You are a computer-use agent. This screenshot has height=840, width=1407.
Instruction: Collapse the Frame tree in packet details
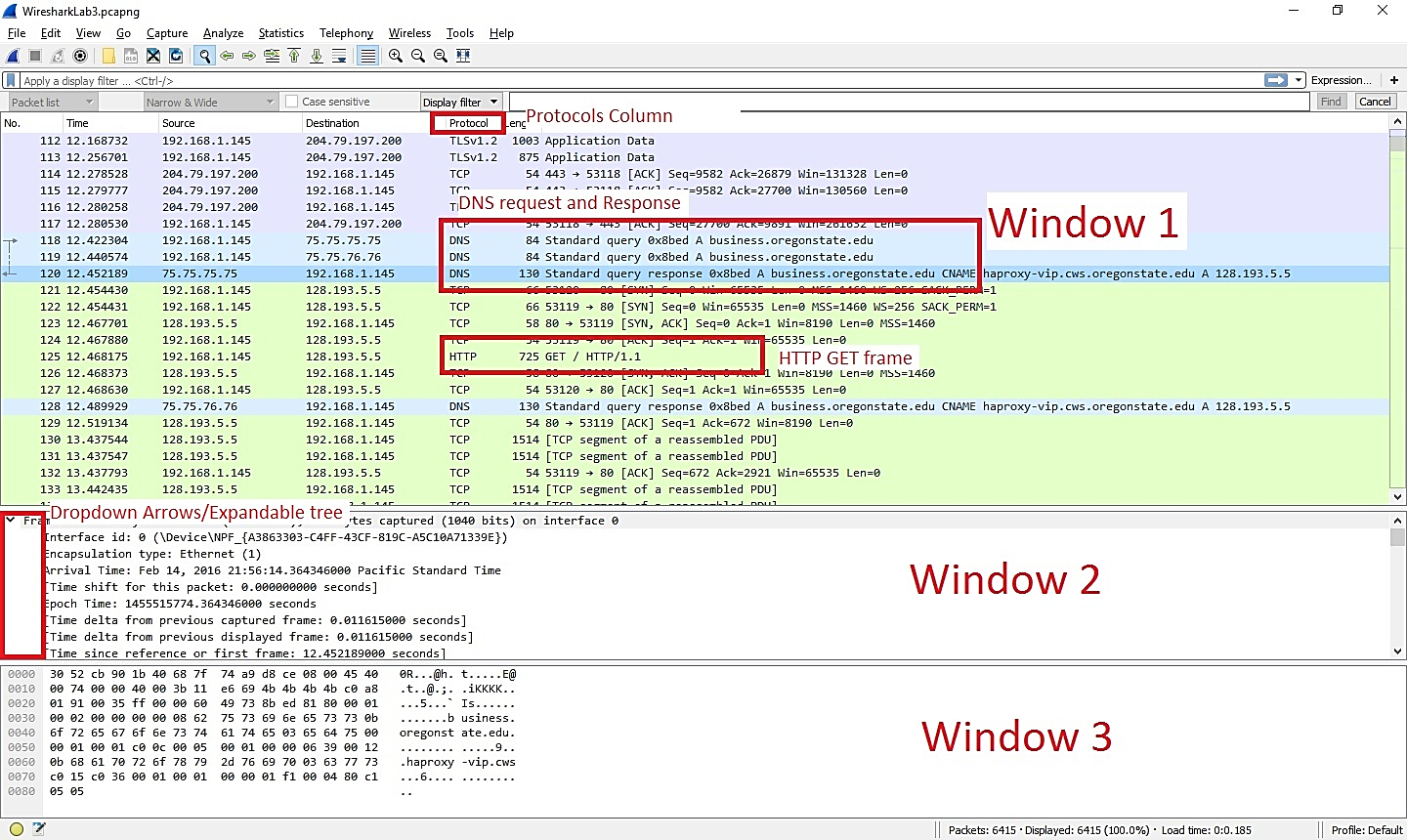(11, 521)
